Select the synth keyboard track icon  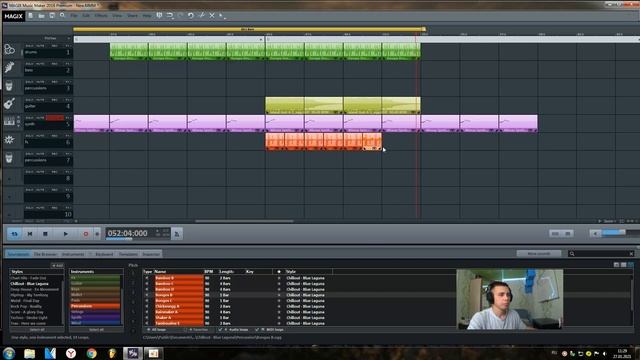[x=9, y=122]
